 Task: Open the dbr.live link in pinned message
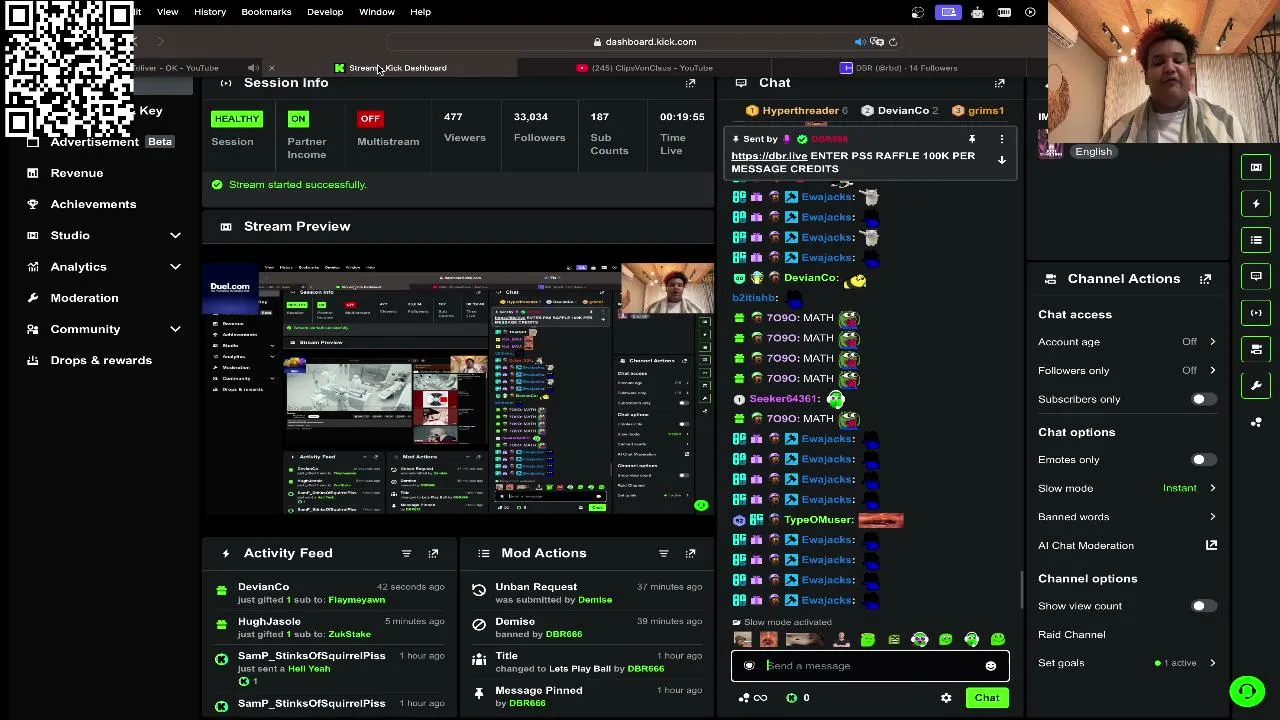(769, 156)
